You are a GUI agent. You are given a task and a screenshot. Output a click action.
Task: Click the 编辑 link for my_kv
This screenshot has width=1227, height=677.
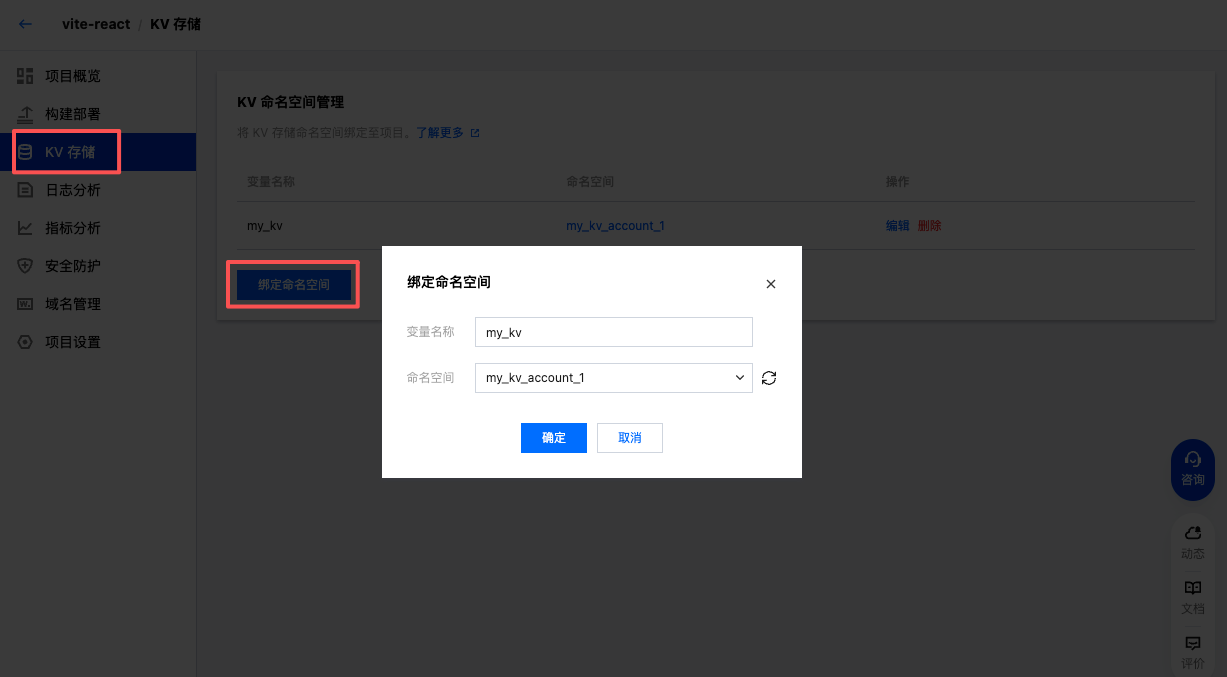897,226
